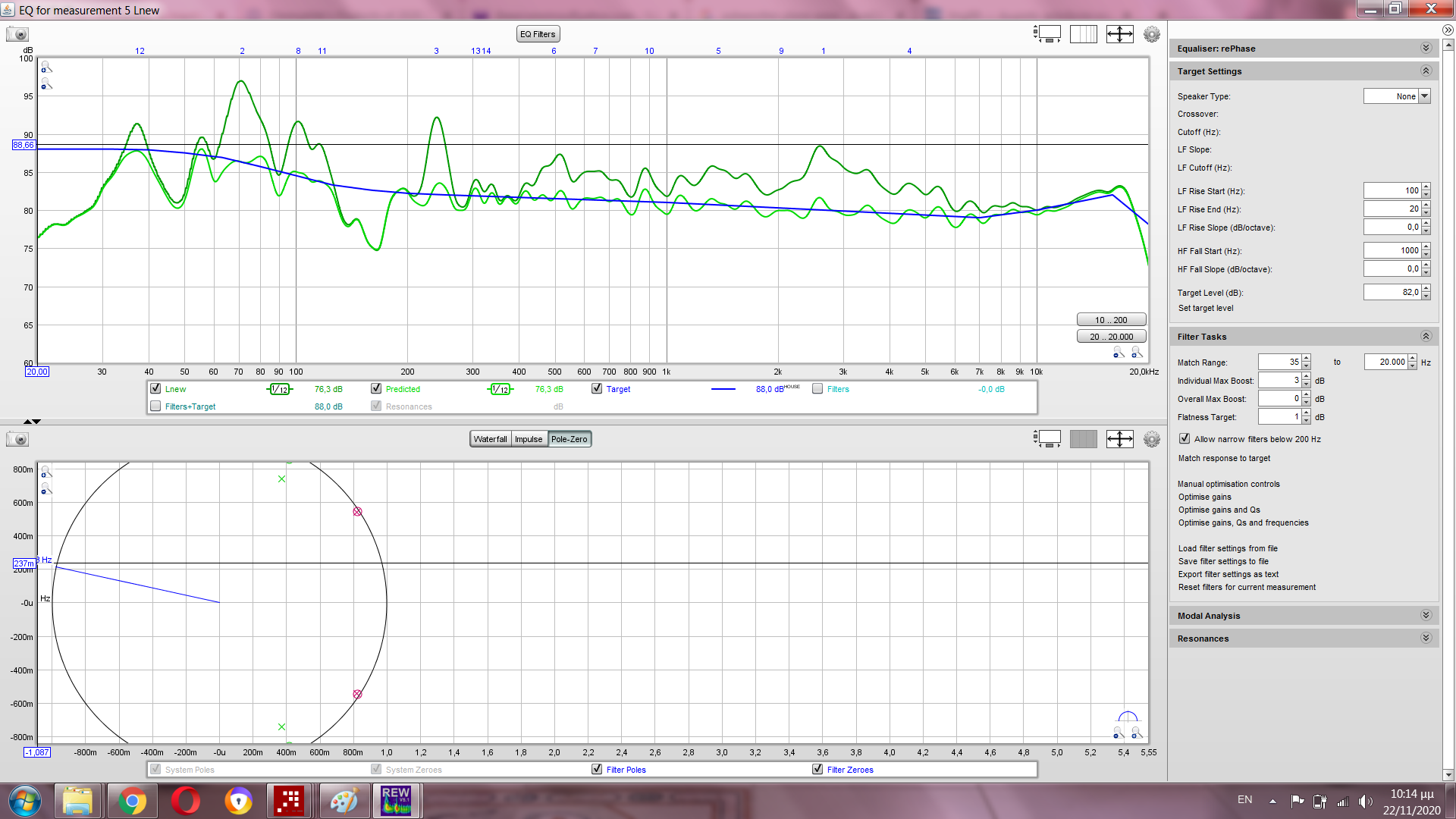The width and height of the screenshot is (1456, 819).
Task: Enable the Filters+Target trace checkbox
Action: pyautogui.click(x=155, y=406)
